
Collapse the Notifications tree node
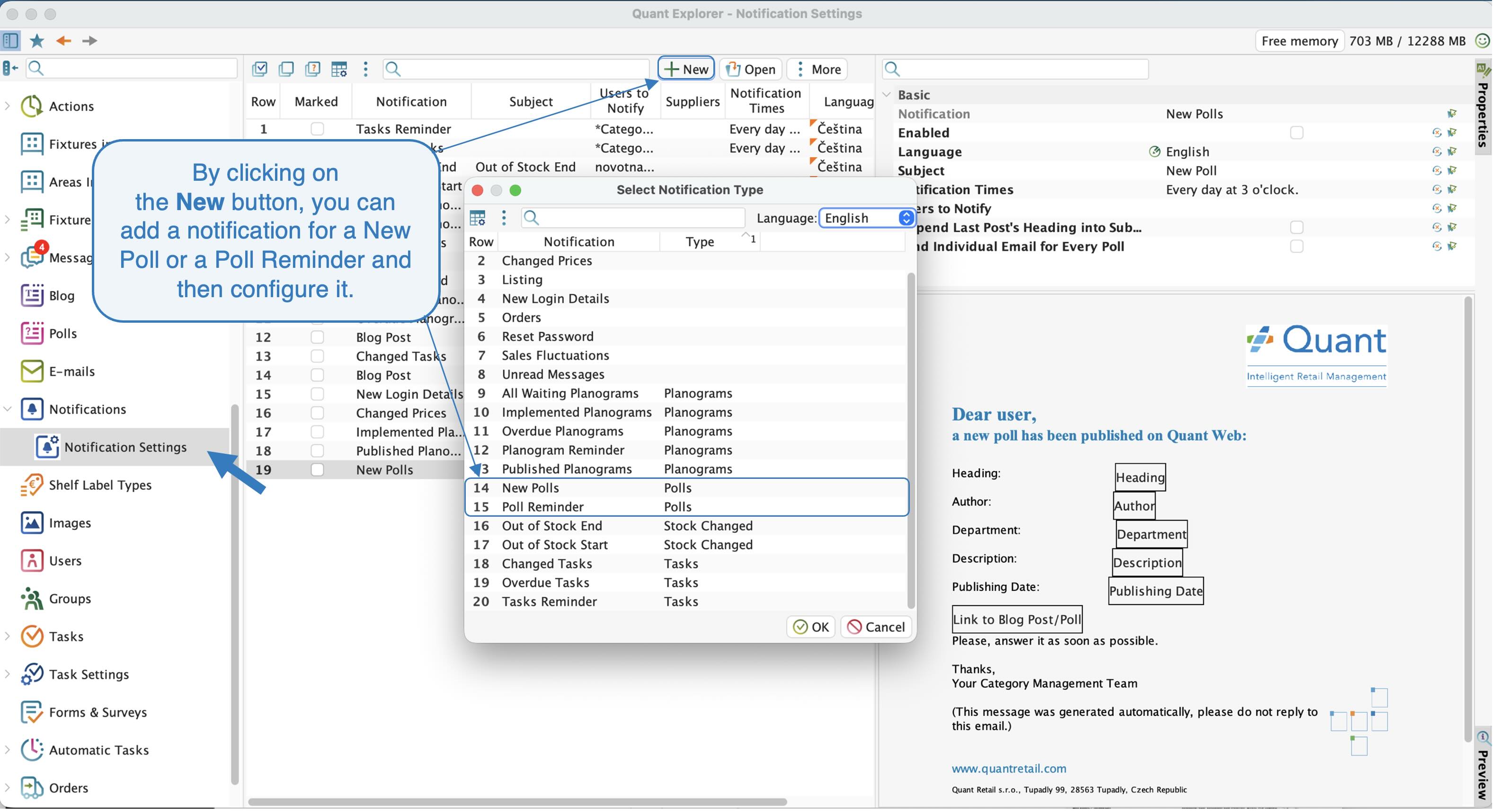pos(8,409)
